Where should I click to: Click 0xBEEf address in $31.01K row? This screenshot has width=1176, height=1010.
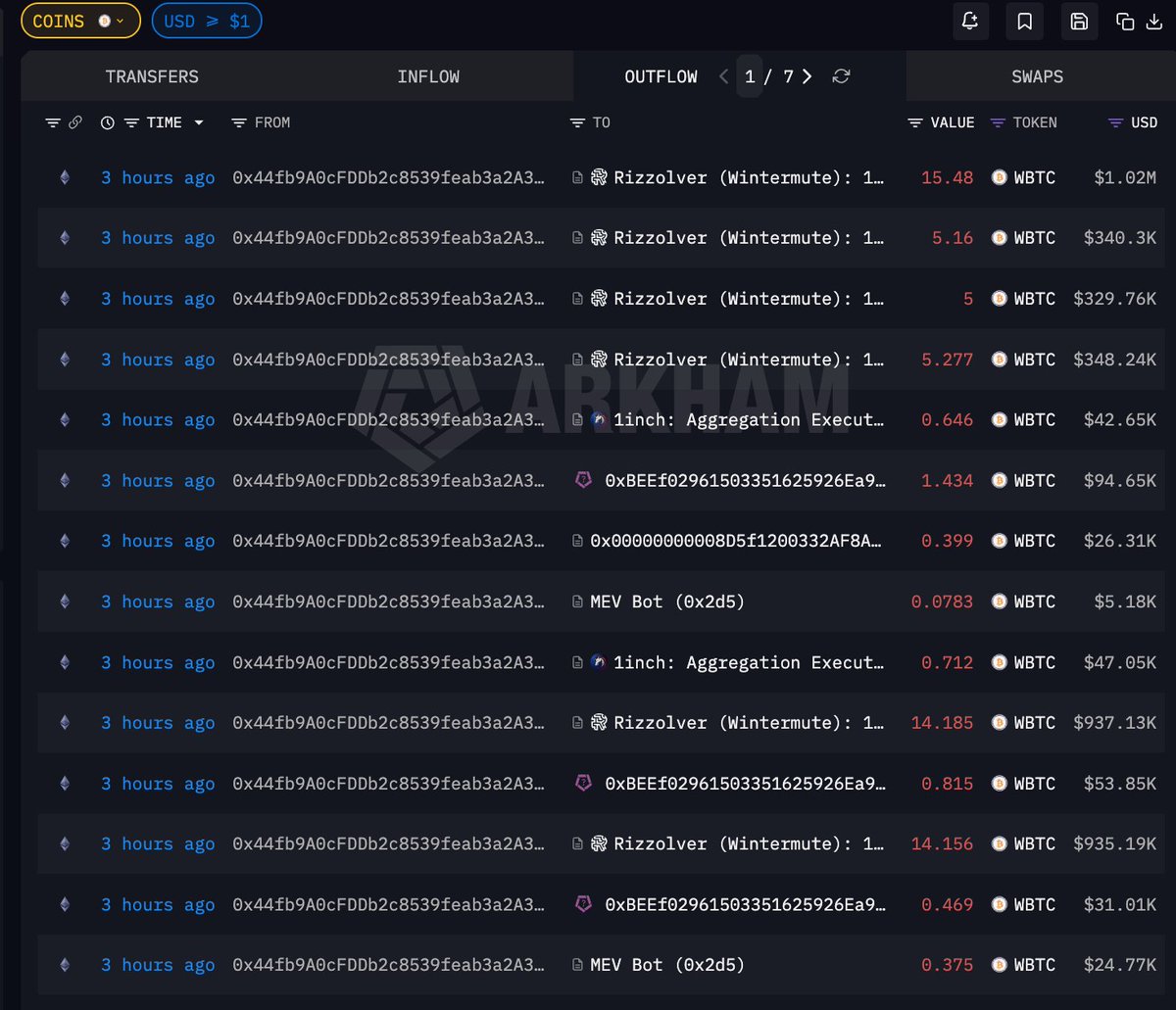pyautogui.click(x=745, y=905)
